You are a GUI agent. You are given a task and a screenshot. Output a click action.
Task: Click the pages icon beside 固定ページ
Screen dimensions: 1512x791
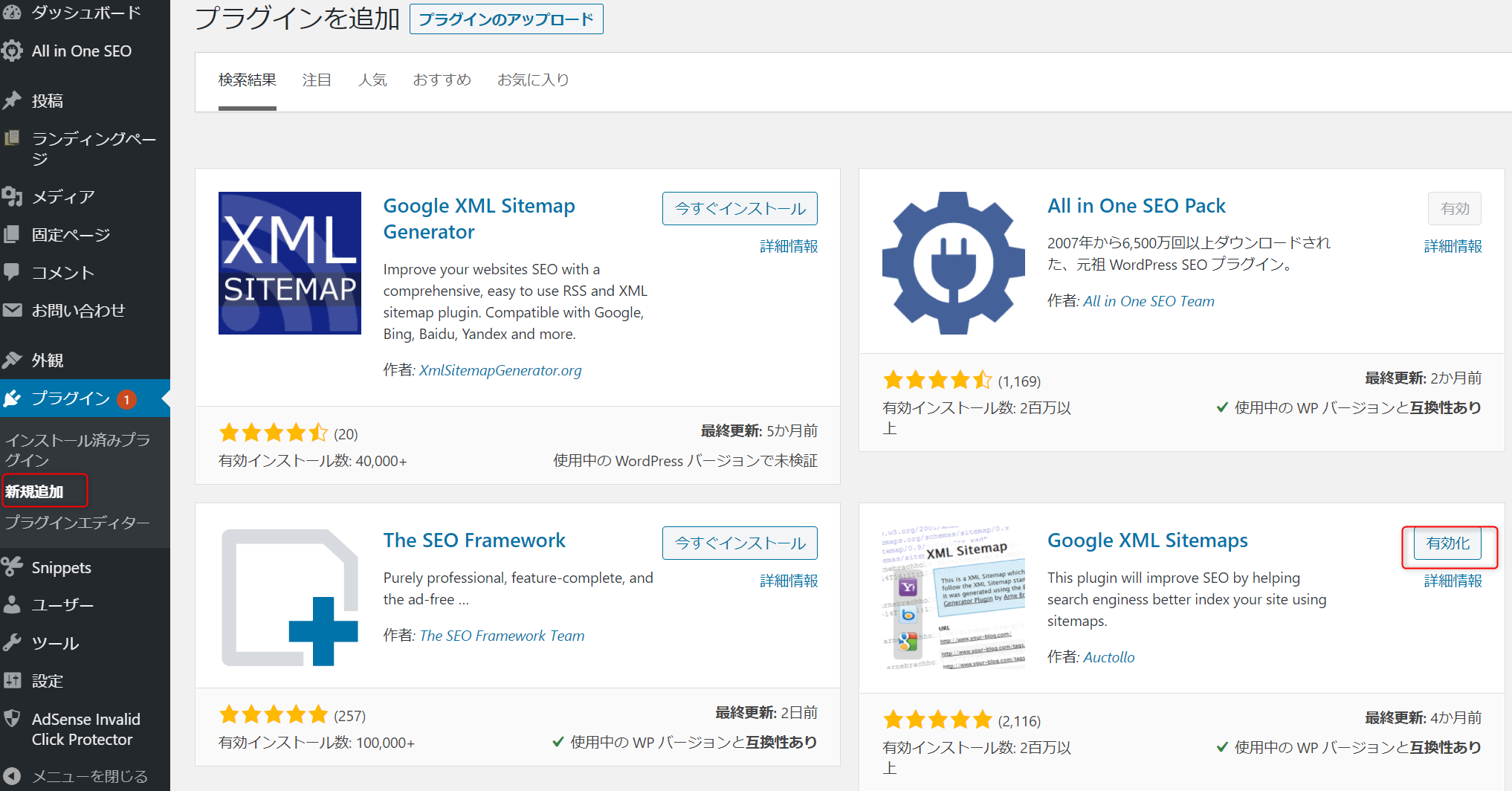click(12, 234)
